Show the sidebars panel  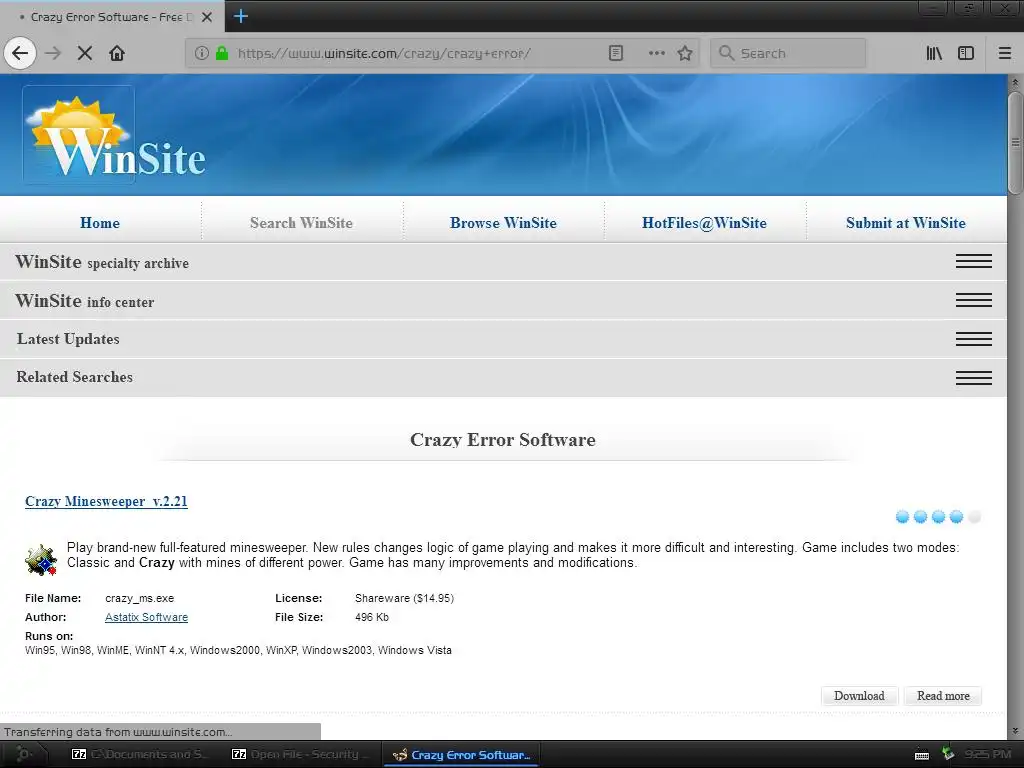point(966,53)
